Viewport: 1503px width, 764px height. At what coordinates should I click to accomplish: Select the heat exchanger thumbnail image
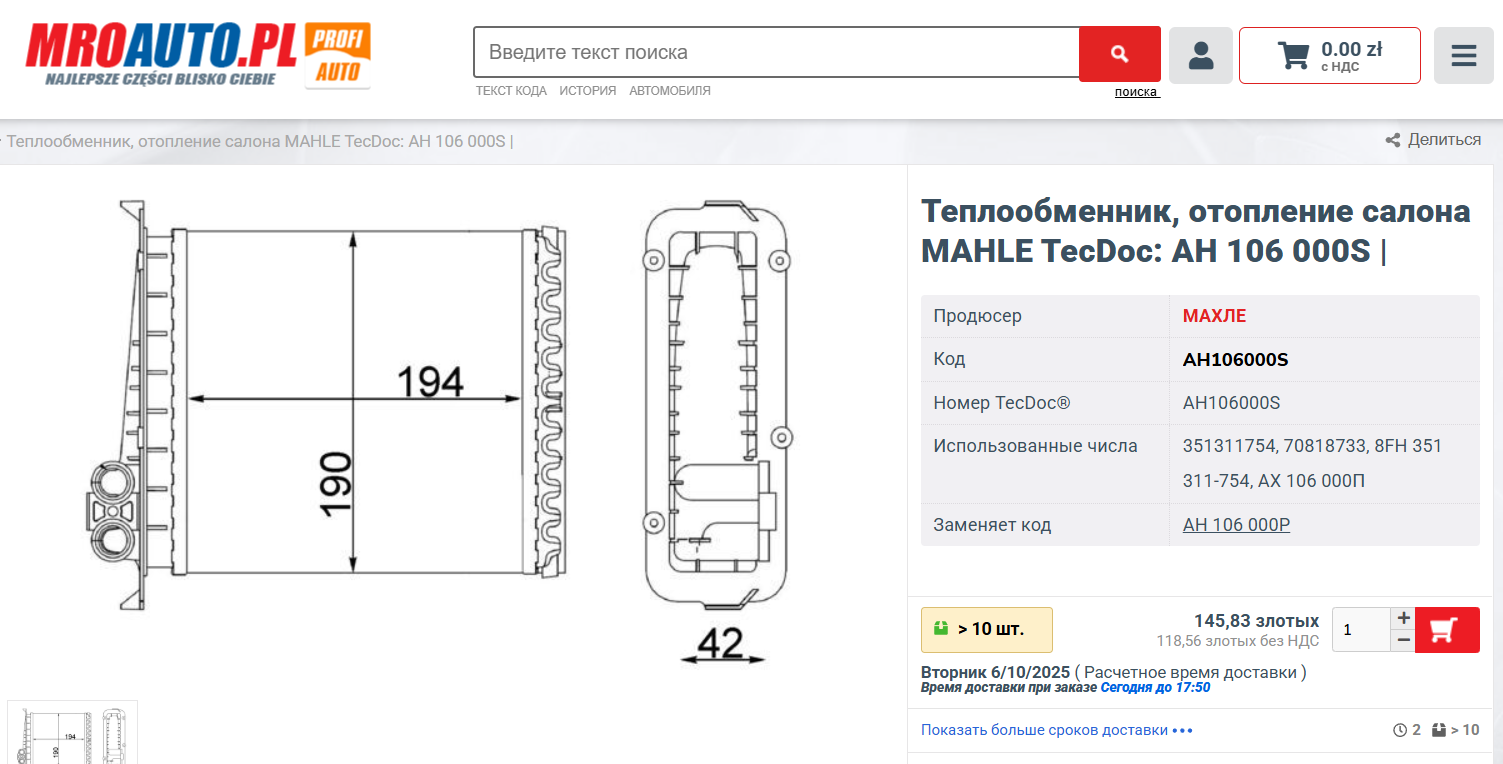click(x=72, y=733)
